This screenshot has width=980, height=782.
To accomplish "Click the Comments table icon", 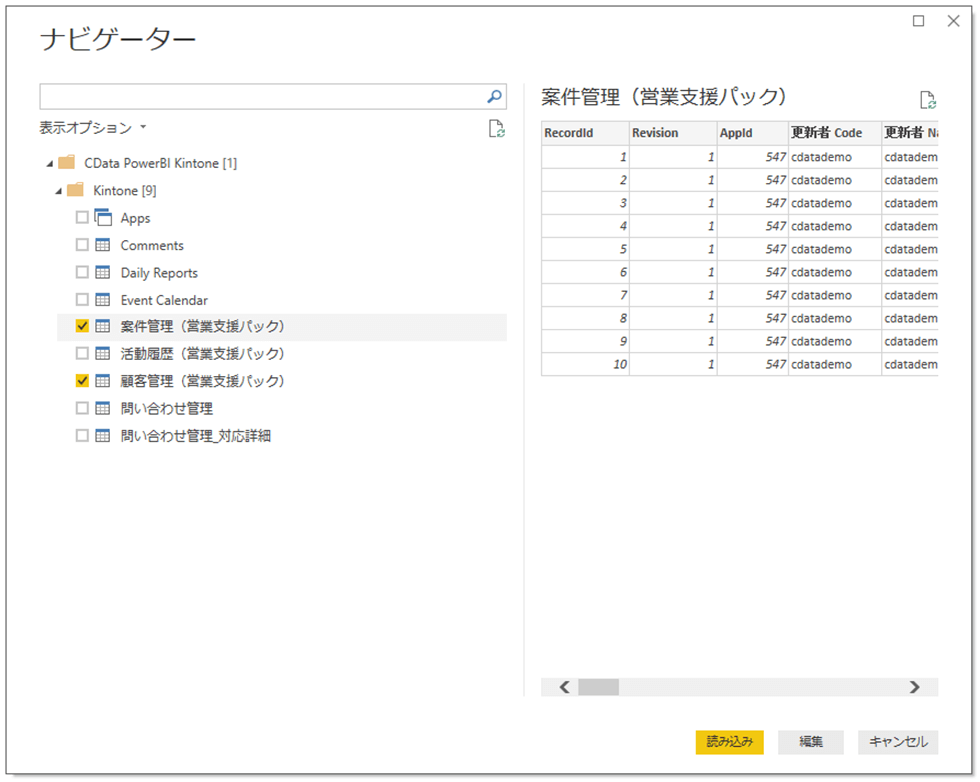I will 103,245.
